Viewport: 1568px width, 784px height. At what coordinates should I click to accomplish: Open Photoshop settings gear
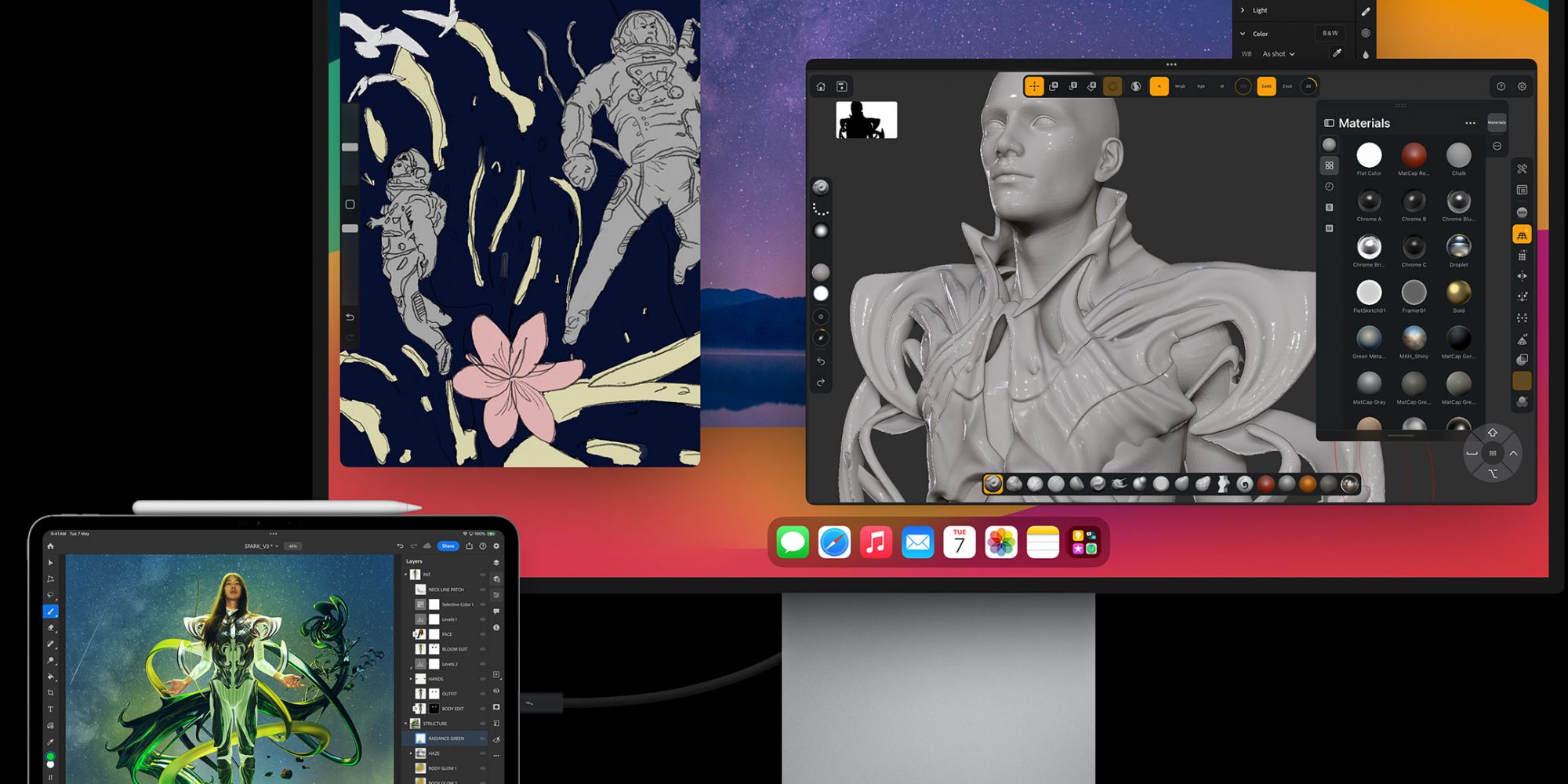click(496, 546)
